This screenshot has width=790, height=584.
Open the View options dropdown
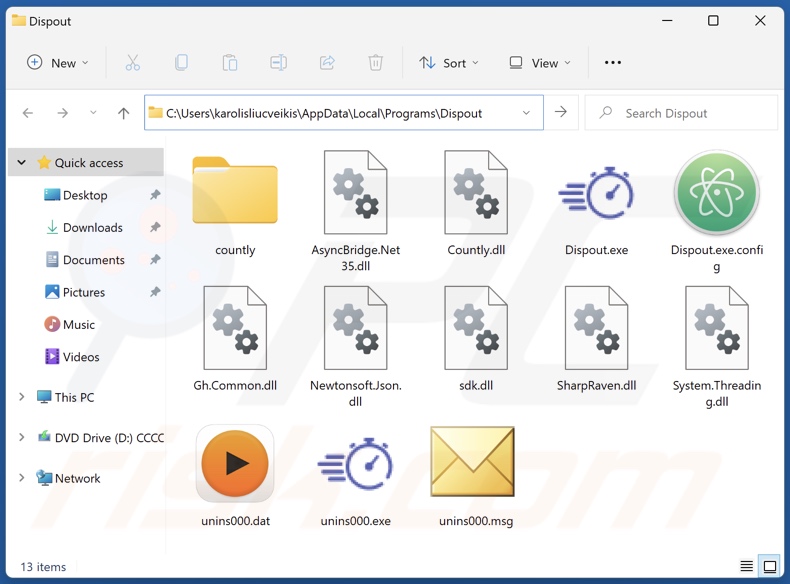pyautogui.click(x=540, y=63)
